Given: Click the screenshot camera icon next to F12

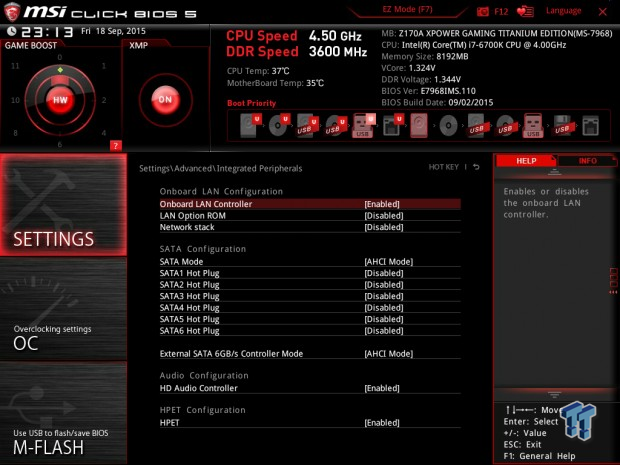Looking at the screenshot, I should 482,11.
